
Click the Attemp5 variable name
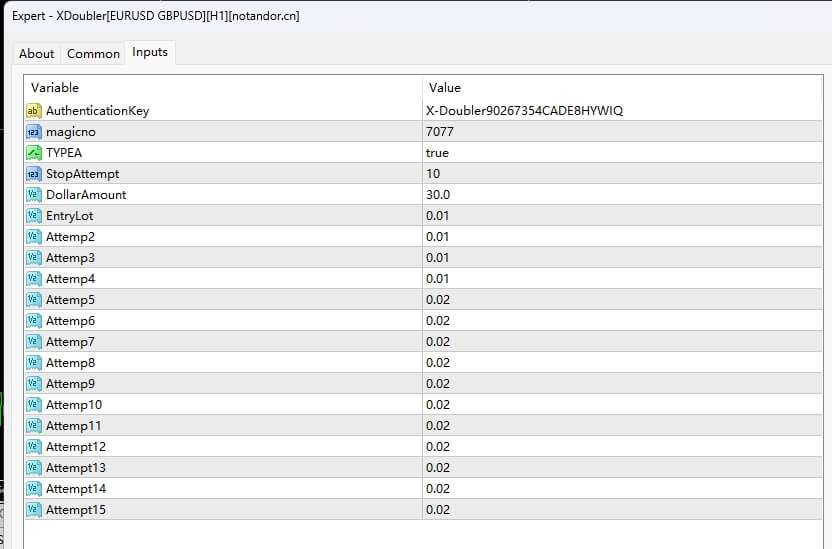(x=71, y=300)
